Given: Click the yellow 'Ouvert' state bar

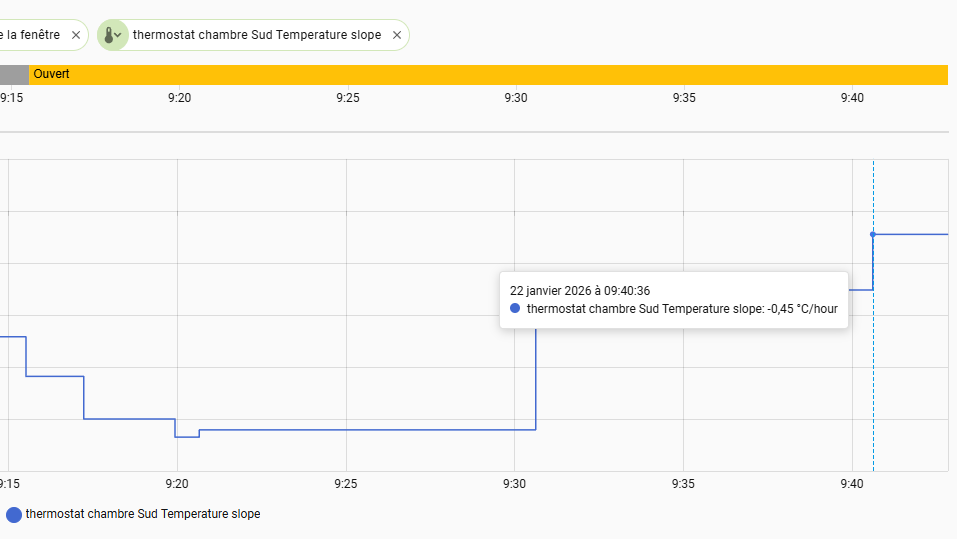Looking at the screenshot, I should click(x=488, y=74).
